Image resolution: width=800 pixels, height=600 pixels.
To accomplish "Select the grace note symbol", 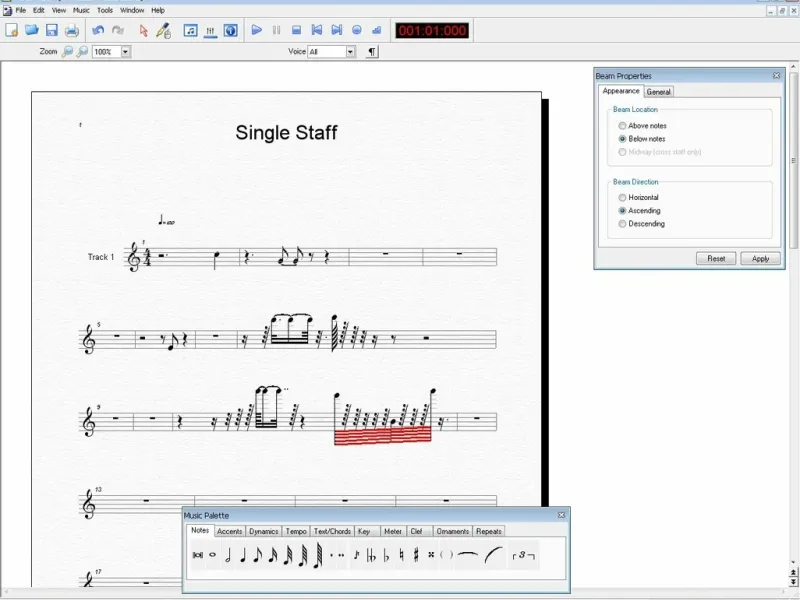I will pos(357,555).
